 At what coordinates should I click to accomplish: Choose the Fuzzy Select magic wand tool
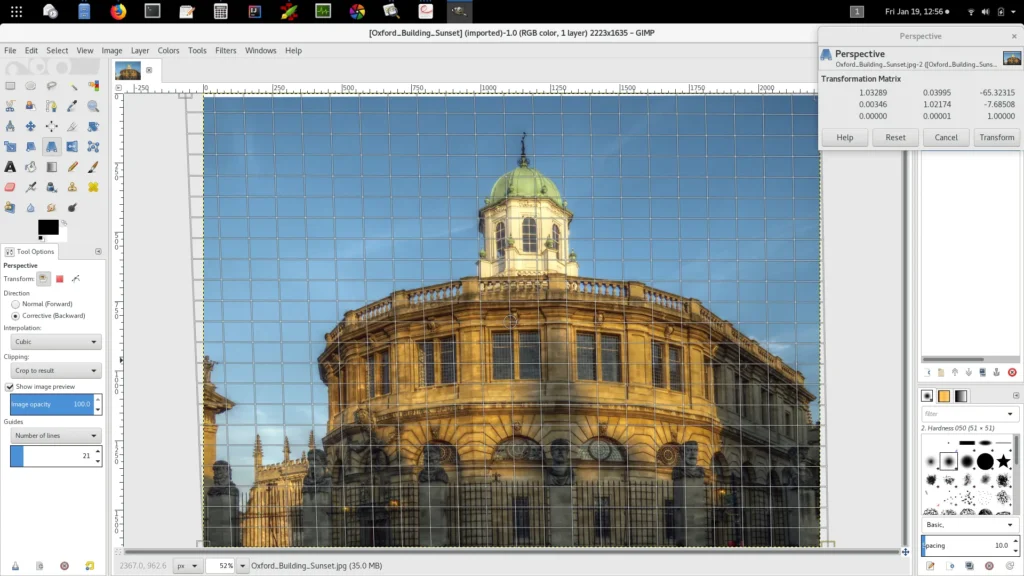tap(72, 86)
